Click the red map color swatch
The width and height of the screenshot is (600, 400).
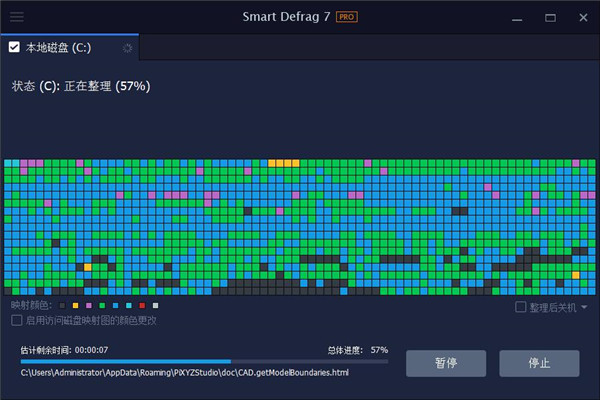tap(142, 305)
